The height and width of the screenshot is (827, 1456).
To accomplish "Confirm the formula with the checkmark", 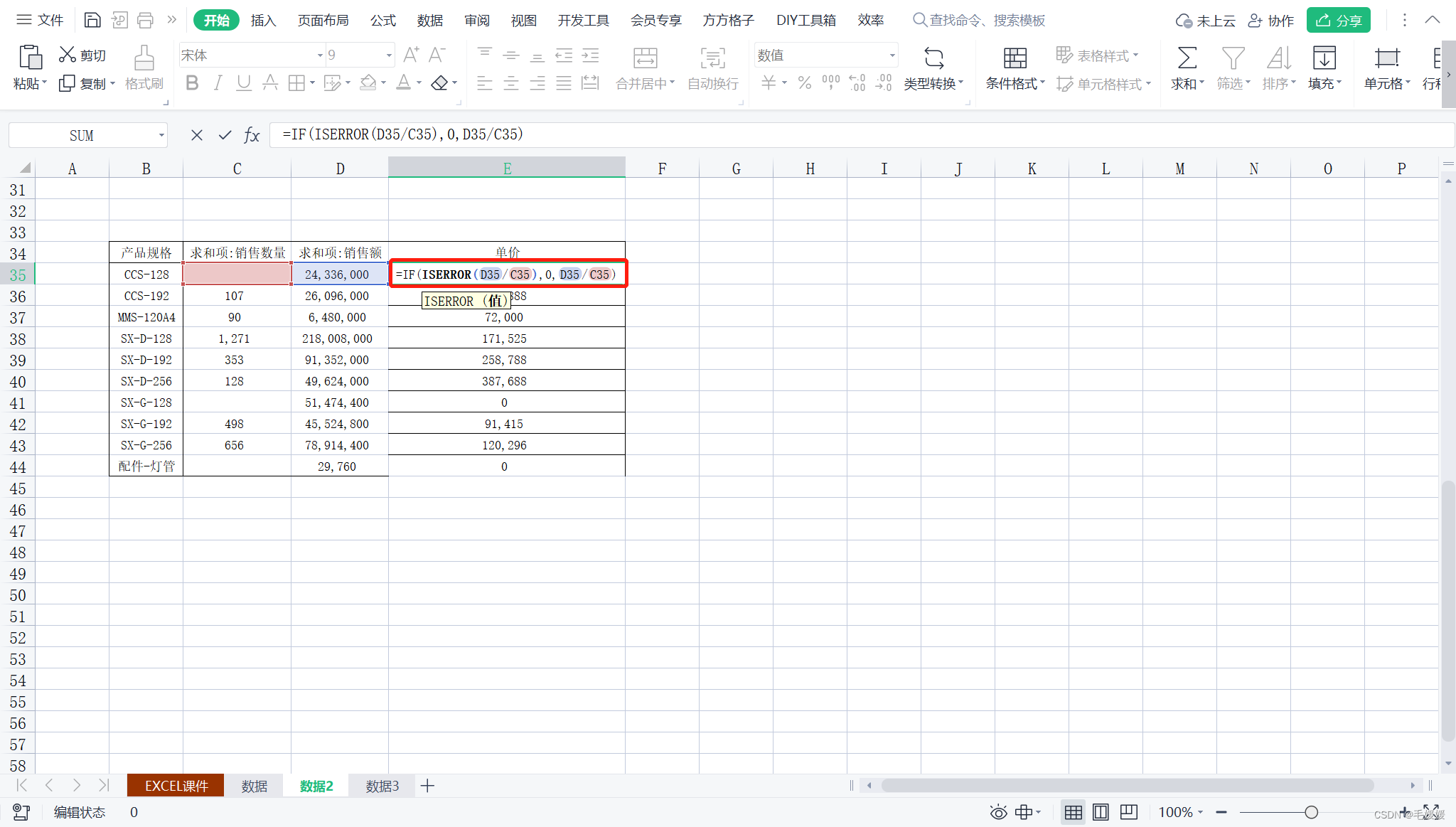I will (225, 135).
